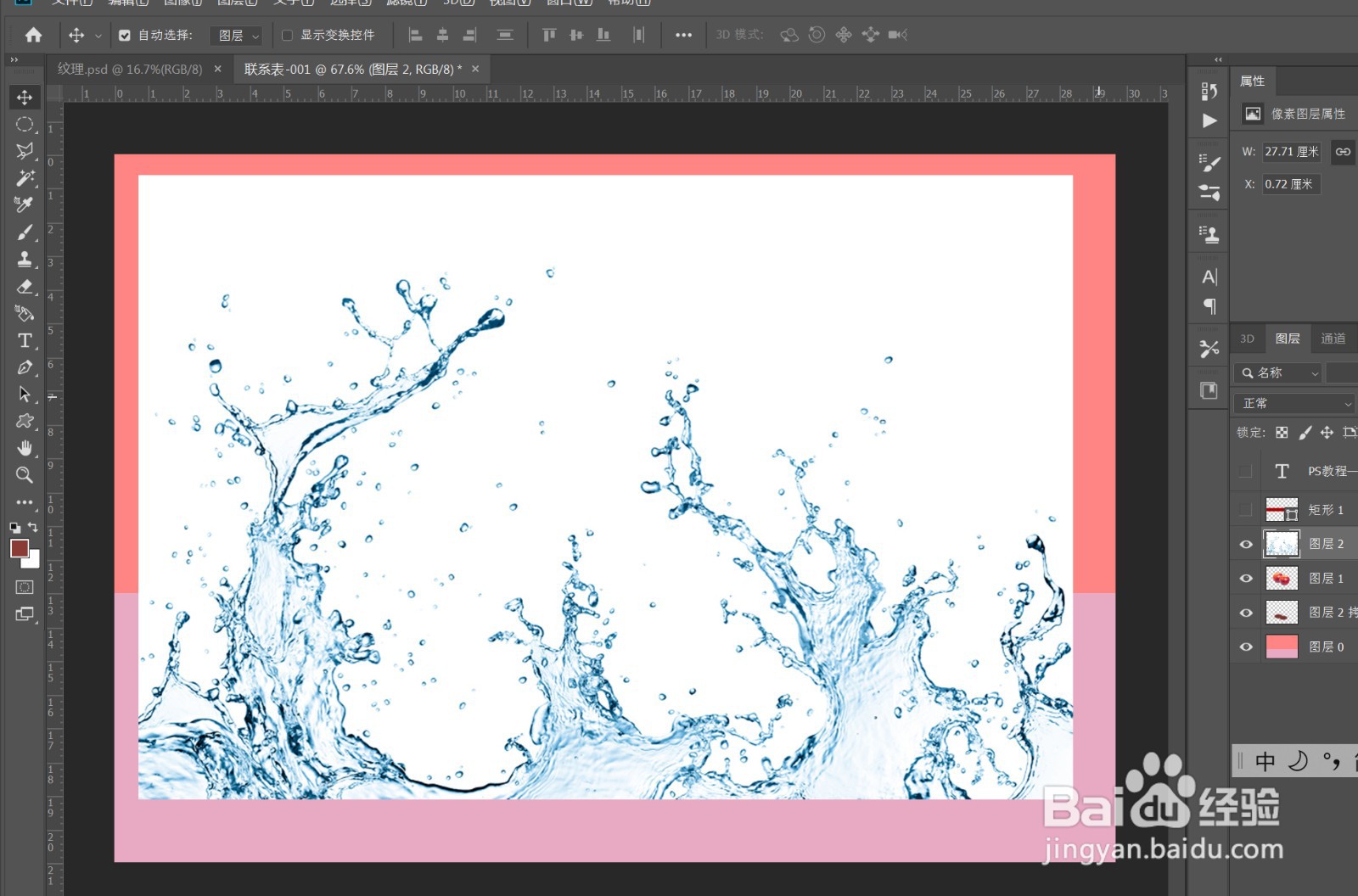This screenshot has width=1358, height=896.
Task: Select the Pen tool
Action: (x=25, y=367)
